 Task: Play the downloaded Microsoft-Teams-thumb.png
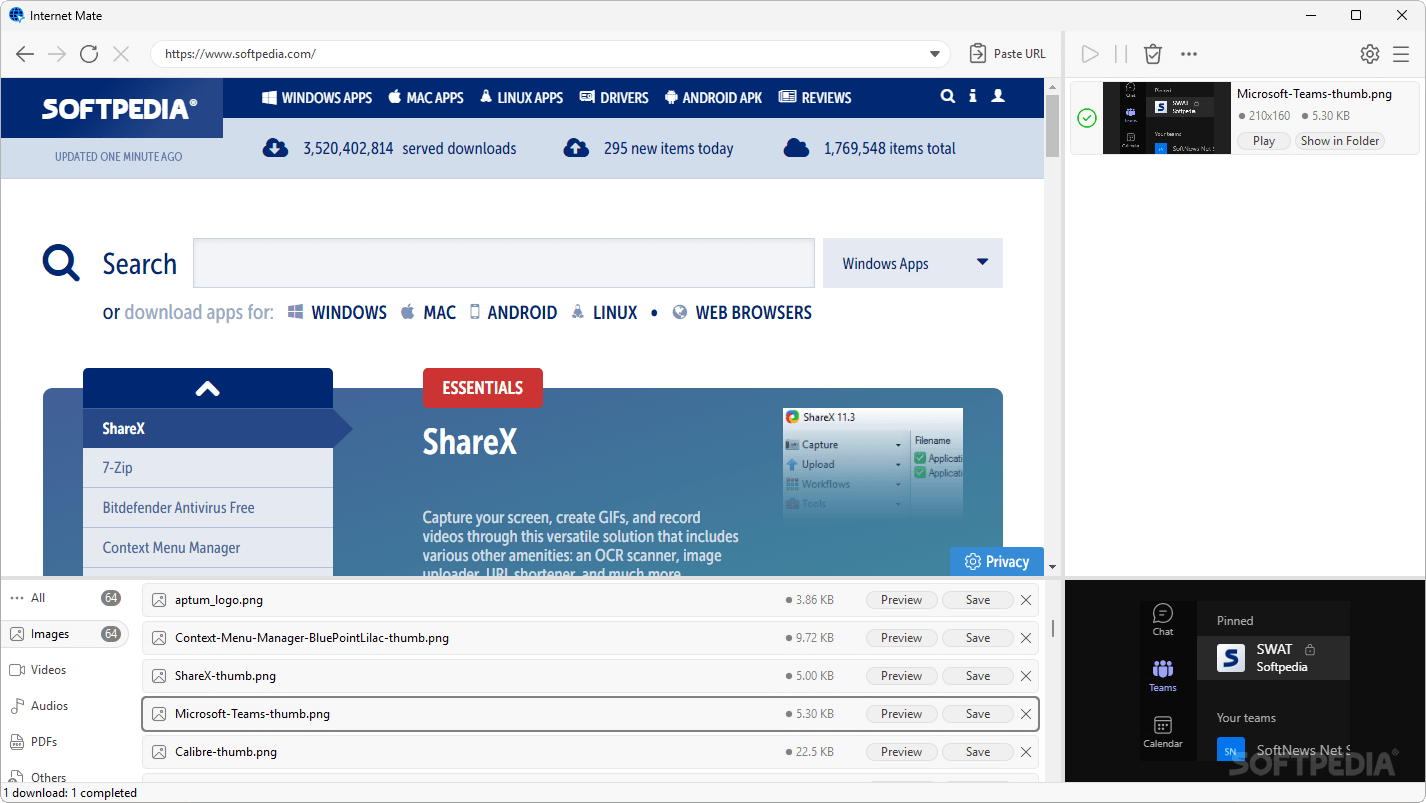click(x=1264, y=141)
